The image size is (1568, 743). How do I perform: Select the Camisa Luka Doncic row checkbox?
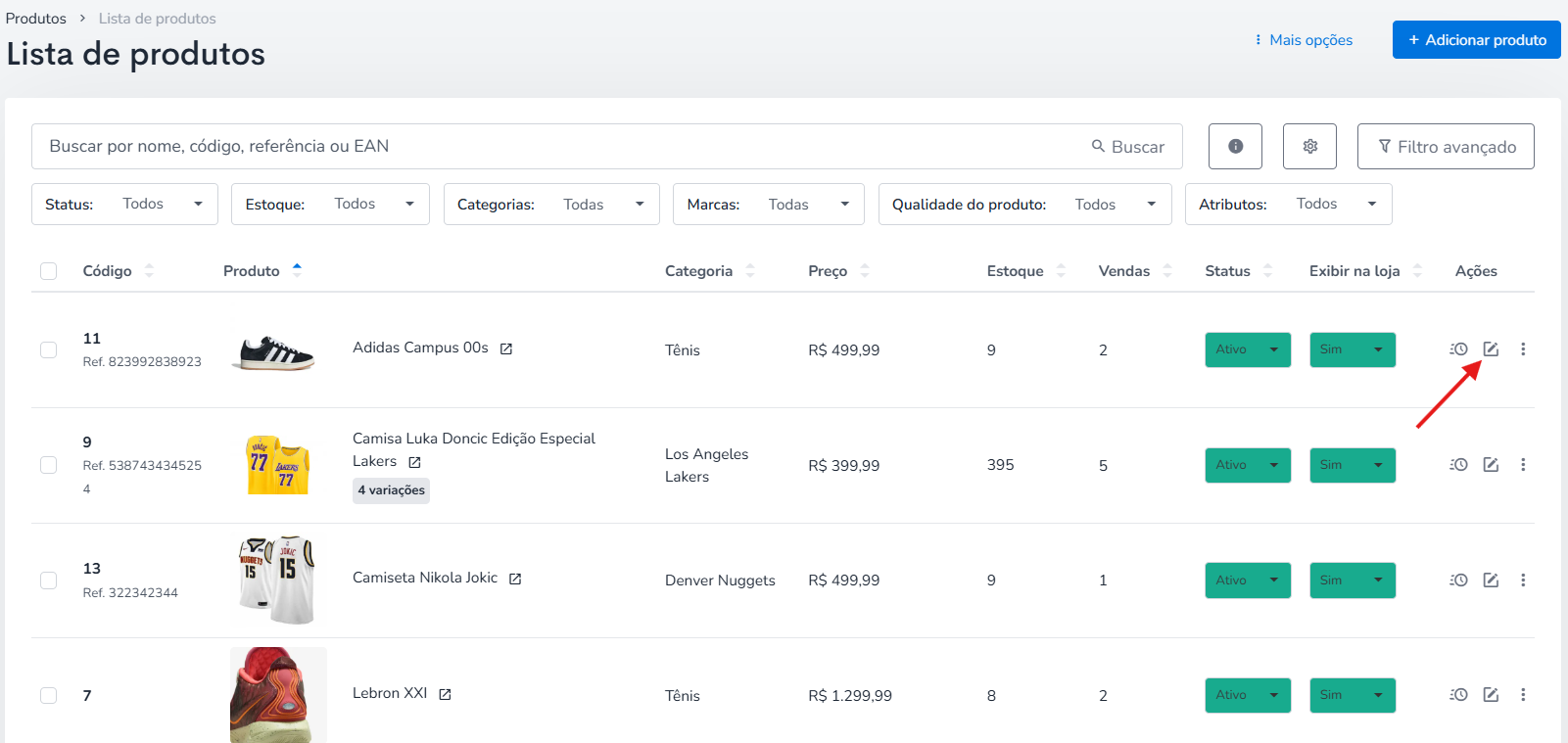(x=48, y=465)
